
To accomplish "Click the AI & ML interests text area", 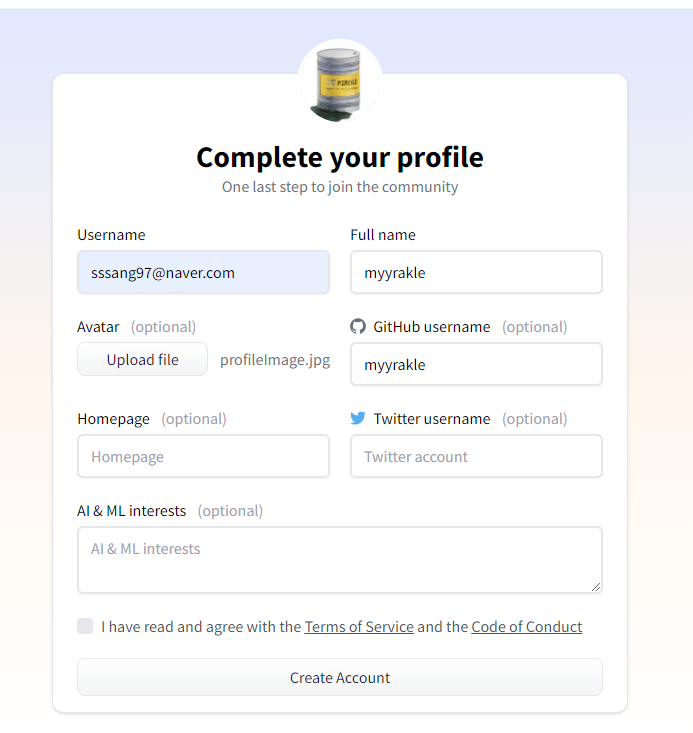I will [340, 560].
